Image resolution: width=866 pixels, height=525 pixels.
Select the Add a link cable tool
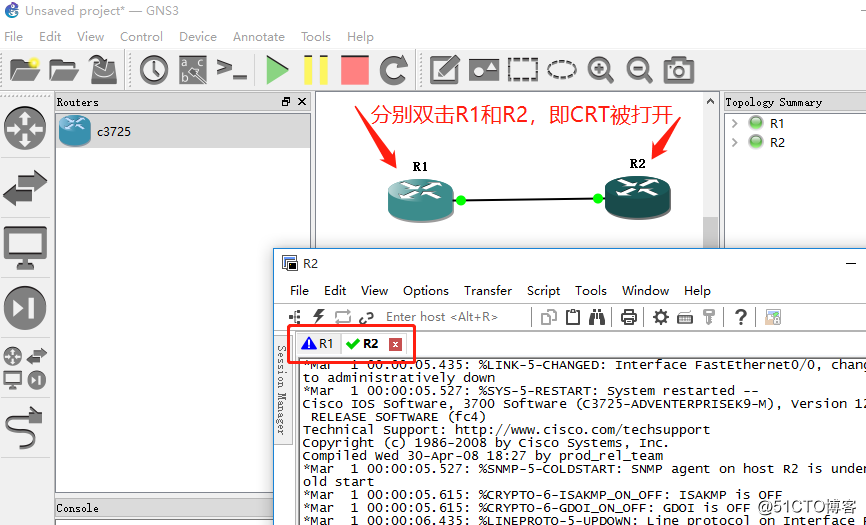coord(23,428)
